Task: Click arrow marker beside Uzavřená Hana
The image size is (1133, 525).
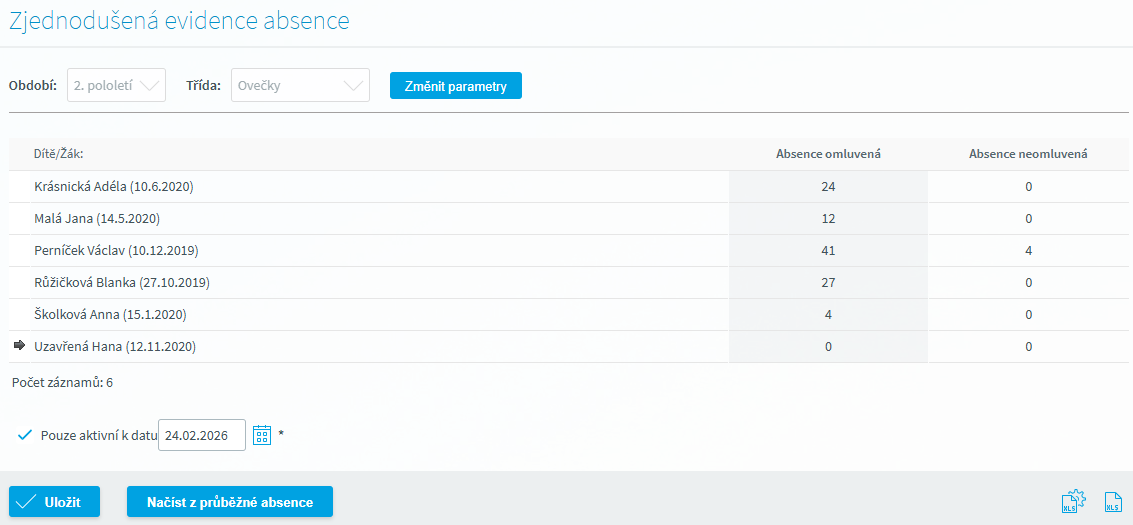Action: point(19,346)
